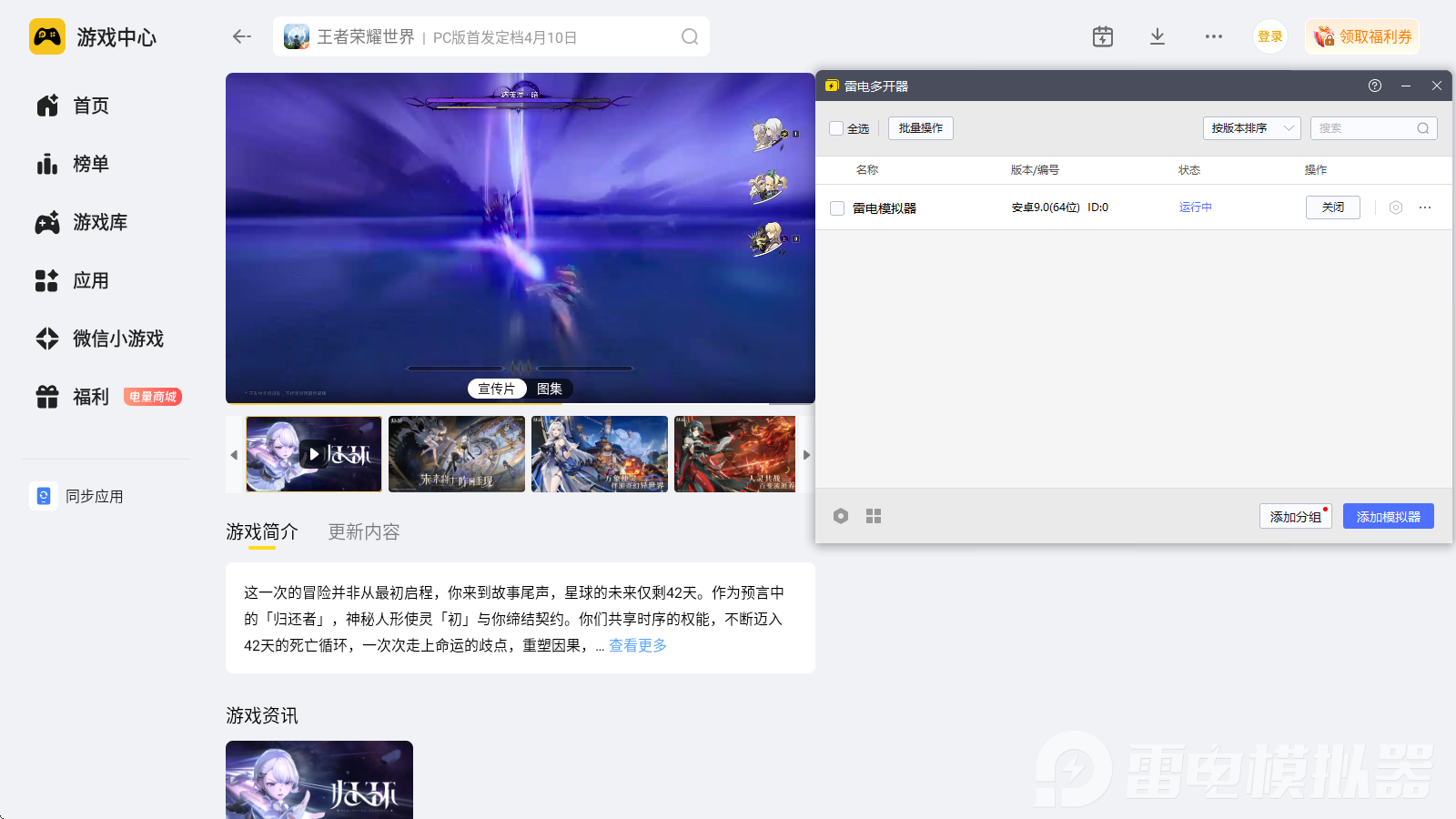Go back using the left arrow
The height and width of the screenshot is (819, 1456).
tap(241, 36)
